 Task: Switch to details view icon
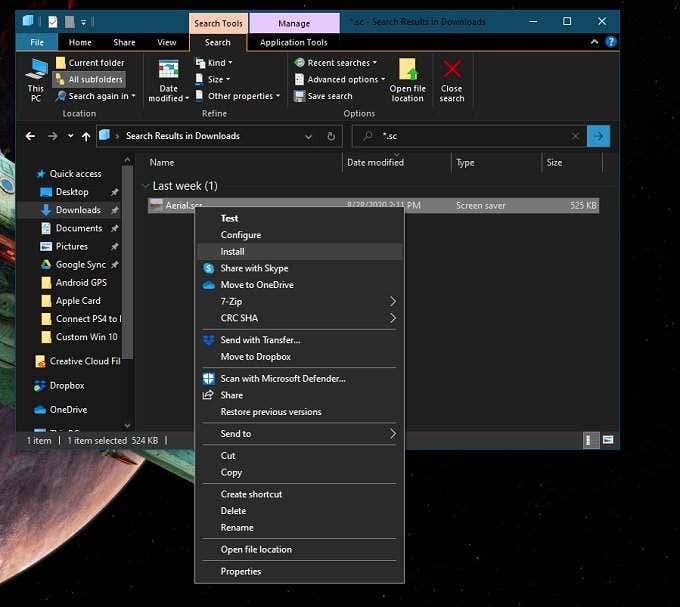(x=589, y=441)
